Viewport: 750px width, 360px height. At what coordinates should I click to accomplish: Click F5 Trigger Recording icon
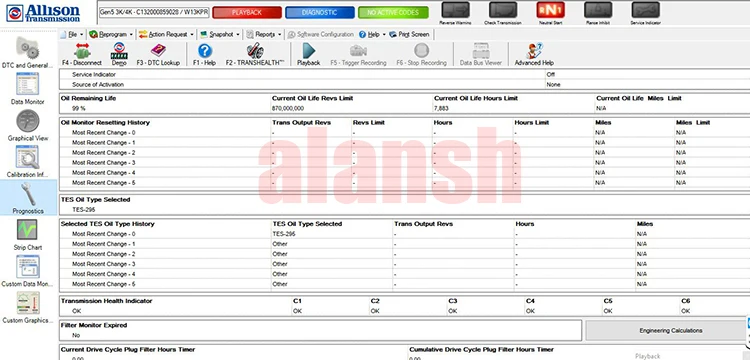(x=358, y=51)
